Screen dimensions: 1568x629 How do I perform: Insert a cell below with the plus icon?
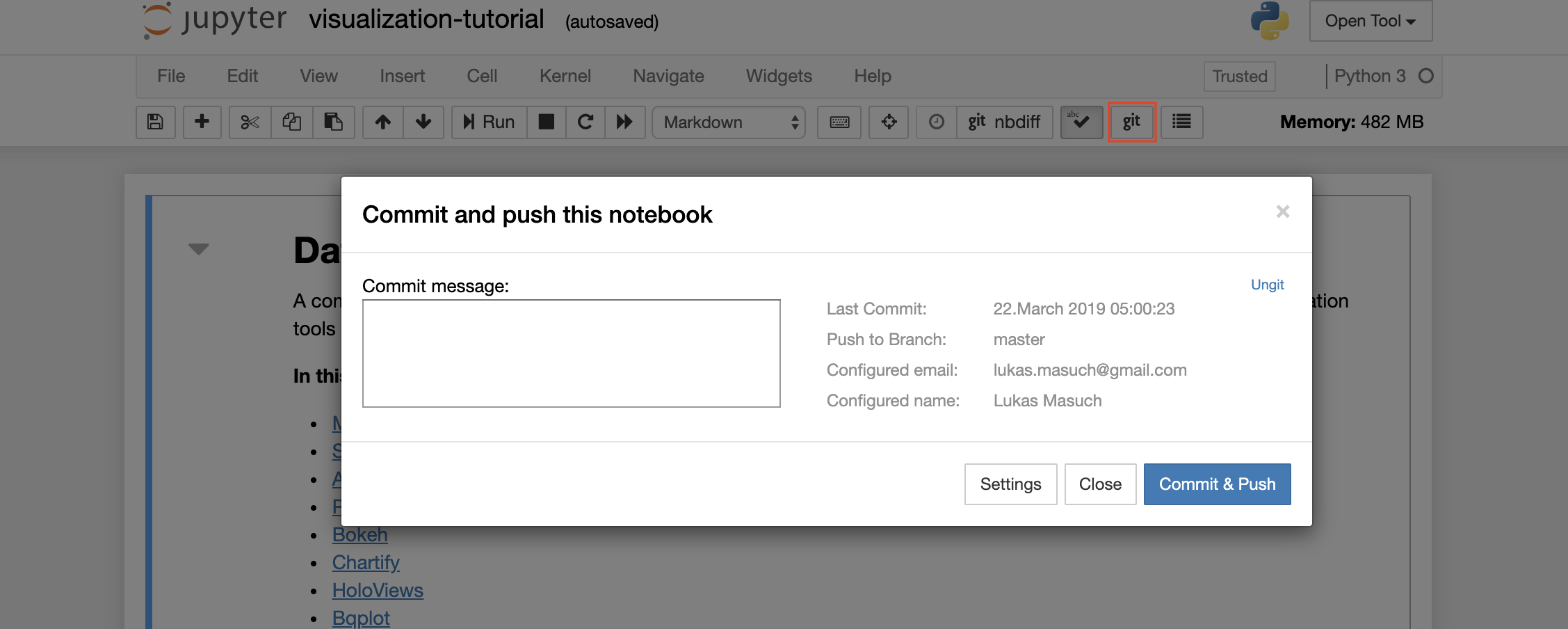point(202,122)
